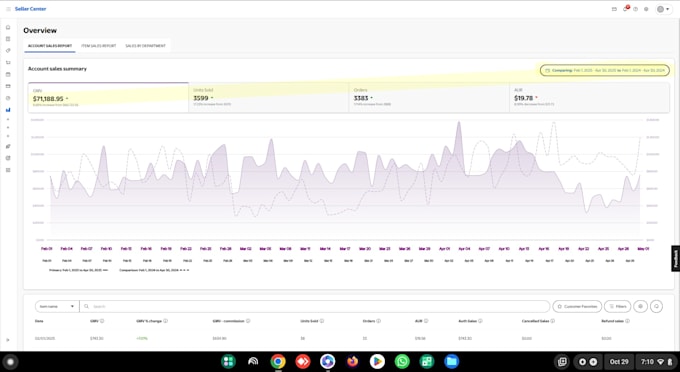Screen dimensions: 680x372
Task: Open the cart-shaped sidebar icon
Action: tap(8, 62)
